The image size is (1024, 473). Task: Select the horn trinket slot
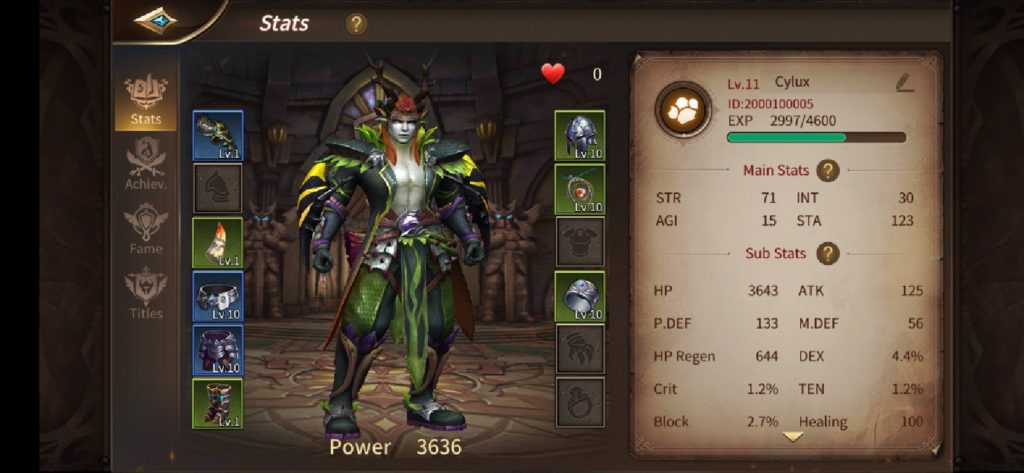point(218,243)
